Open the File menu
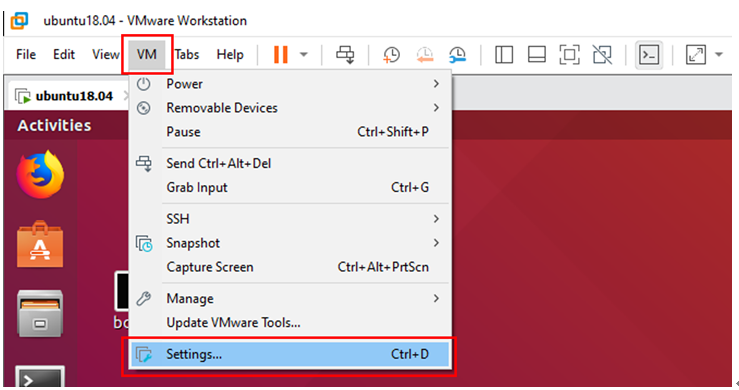The height and width of the screenshot is (390, 739). click(26, 55)
